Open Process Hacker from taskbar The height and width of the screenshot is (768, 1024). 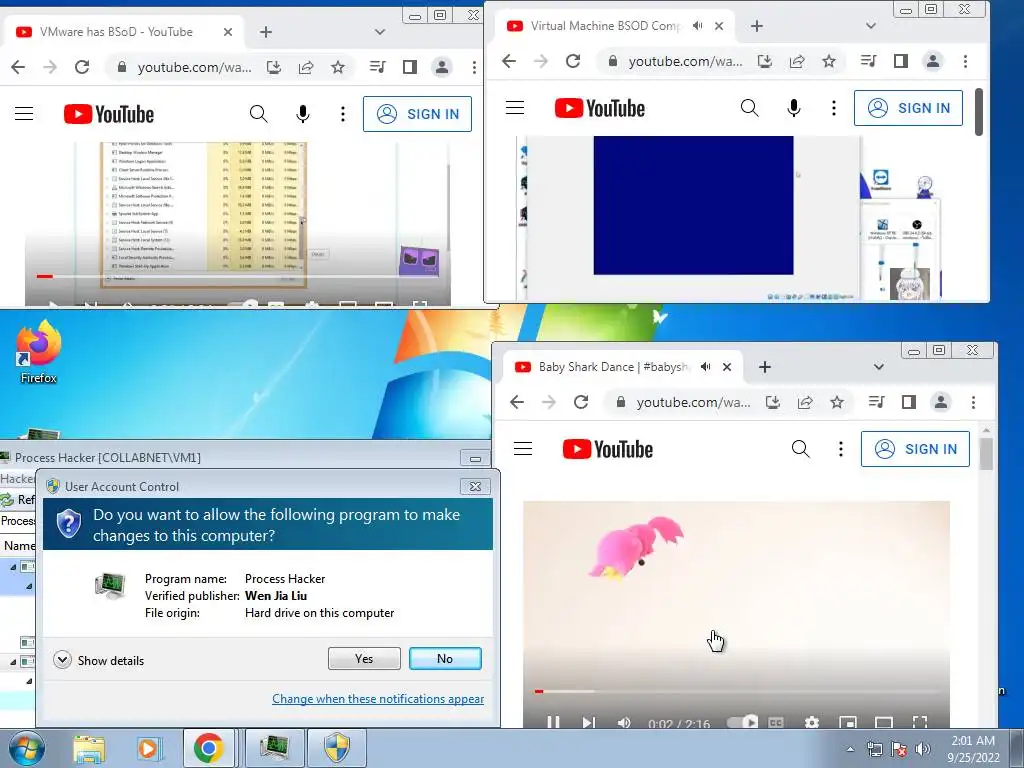pyautogui.click(x=274, y=748)
